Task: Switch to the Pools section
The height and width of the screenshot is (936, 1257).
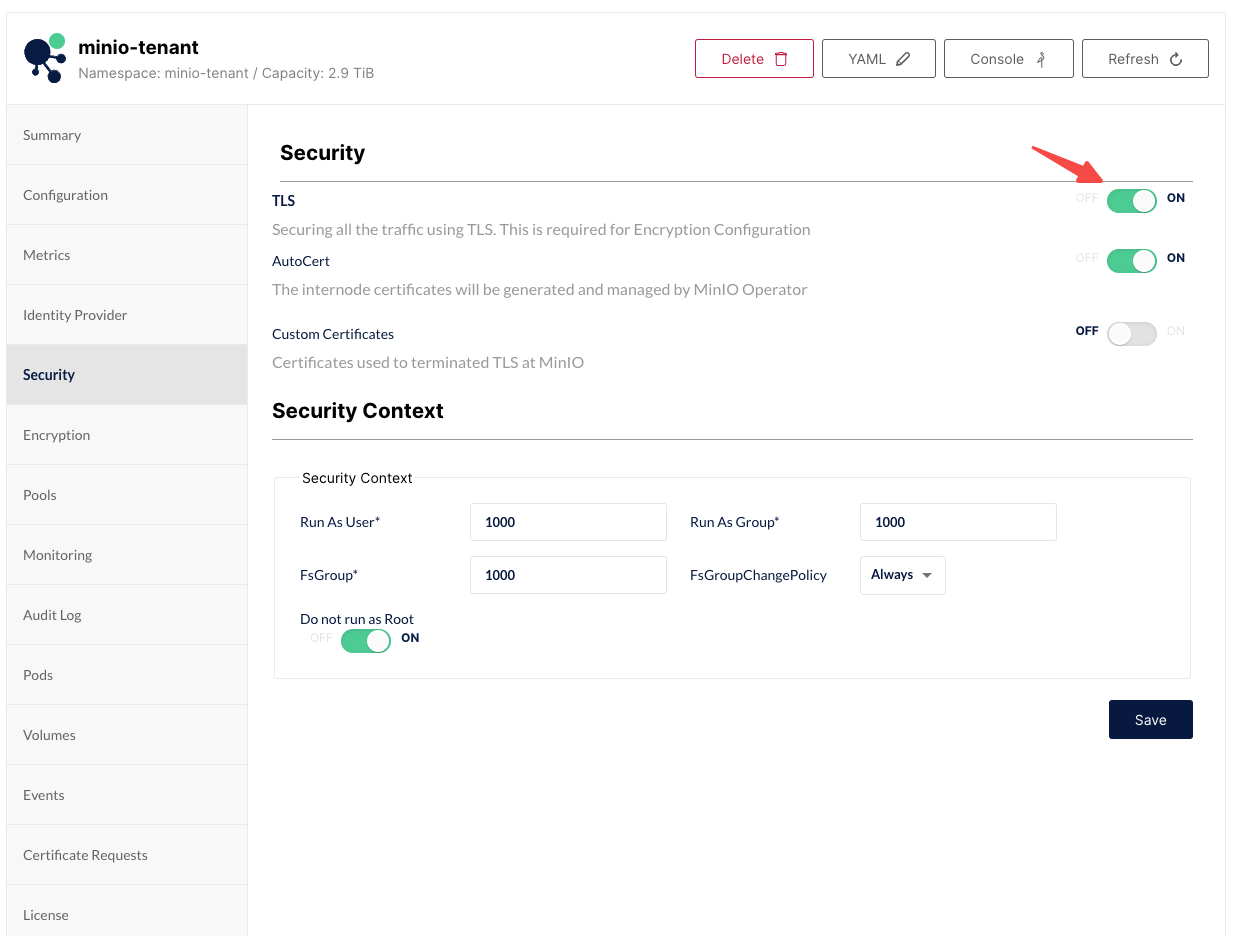Action: (39, 494)
